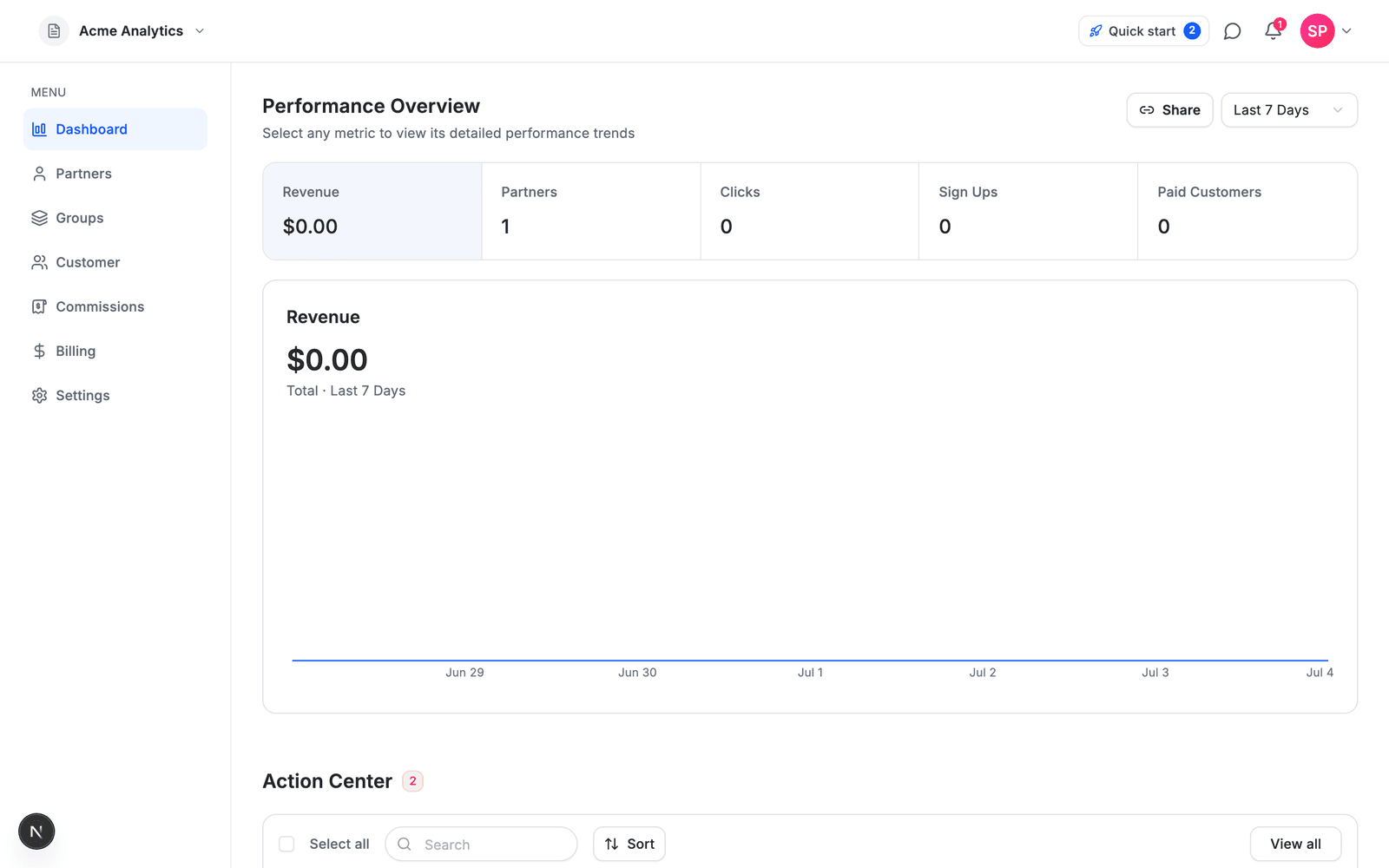Screen dimensions: 1389x868
Task: Open the chat messages icon
Action: click(x=1232, y=31)
